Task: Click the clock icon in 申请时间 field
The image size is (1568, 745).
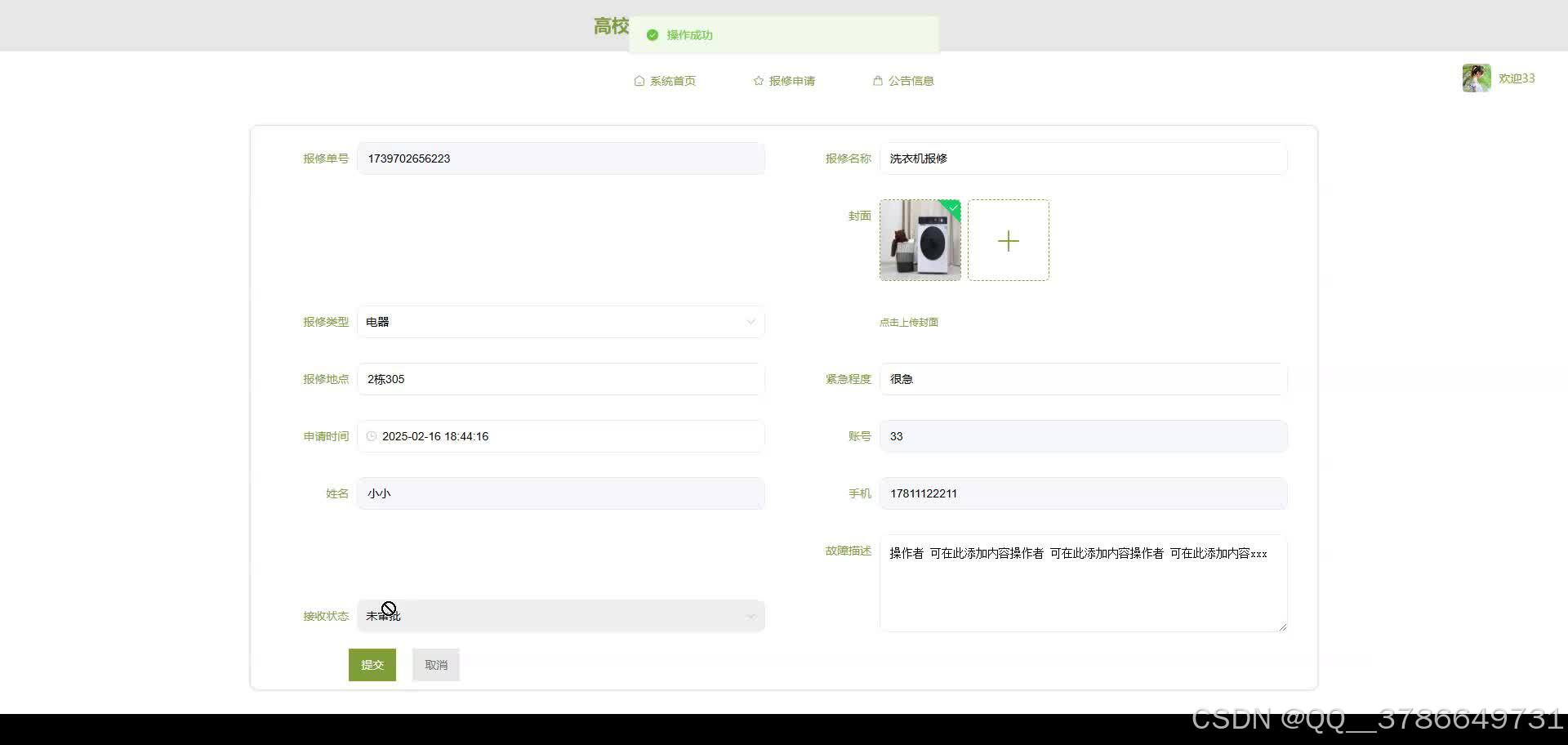Action: pos(372,436)
